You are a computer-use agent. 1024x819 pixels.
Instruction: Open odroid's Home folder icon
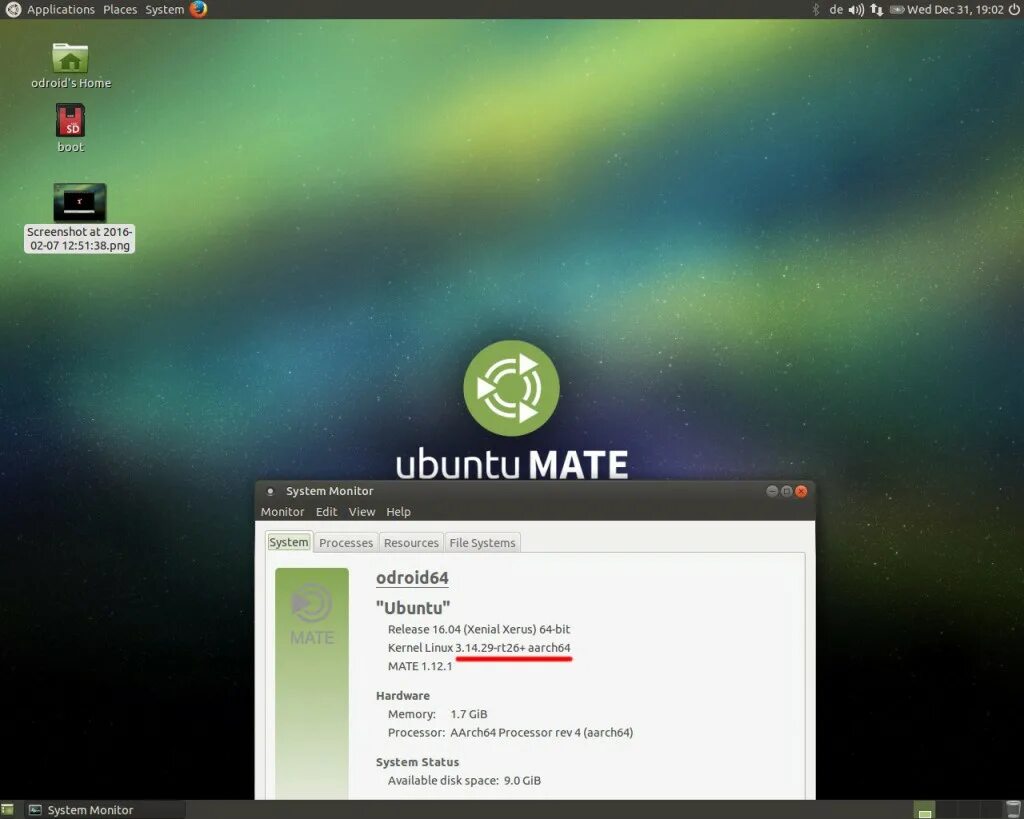tap(71, 65)
